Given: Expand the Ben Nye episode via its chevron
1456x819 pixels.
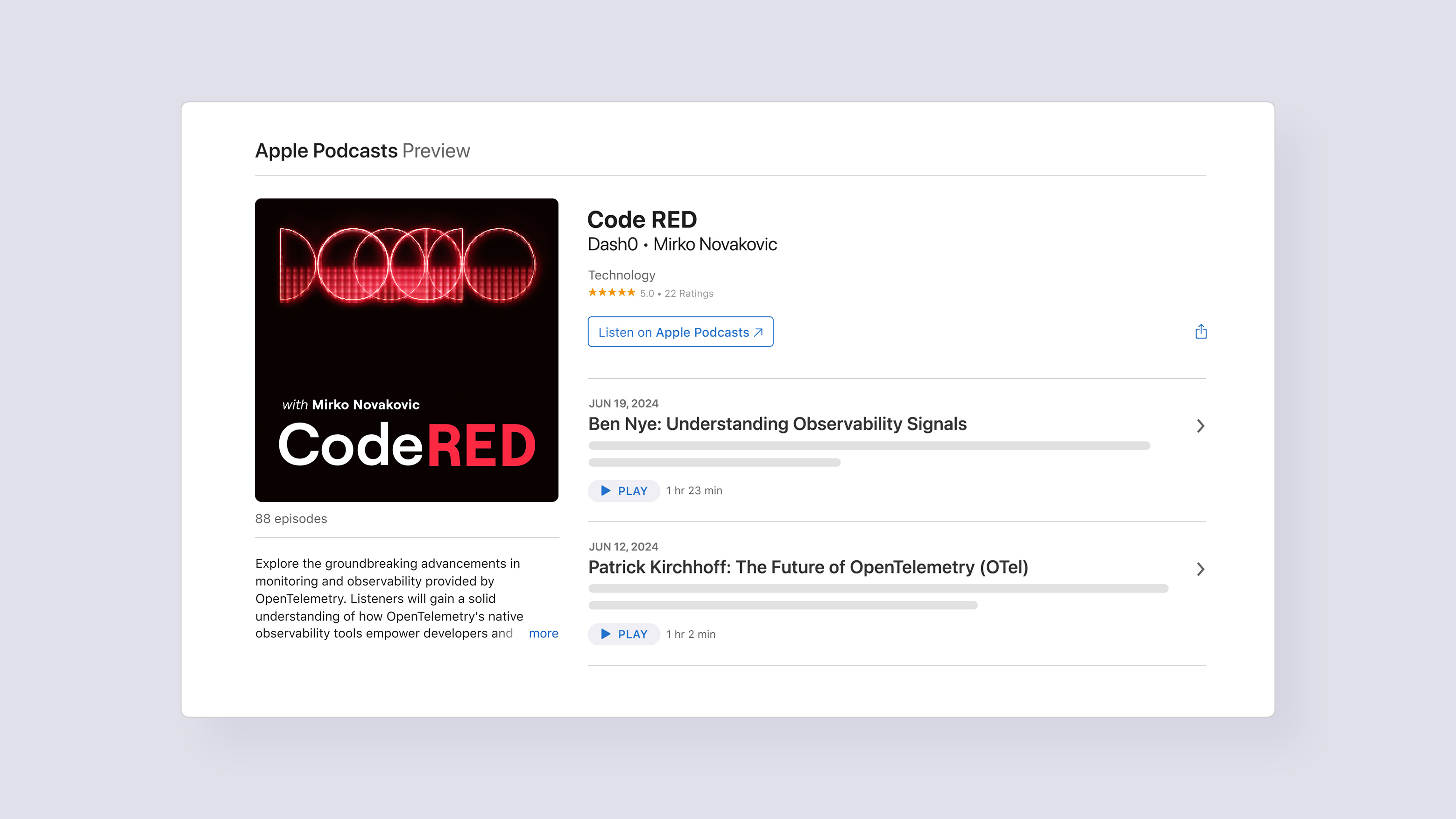Looking at the screenshot, I should [x=1200, y=425].
